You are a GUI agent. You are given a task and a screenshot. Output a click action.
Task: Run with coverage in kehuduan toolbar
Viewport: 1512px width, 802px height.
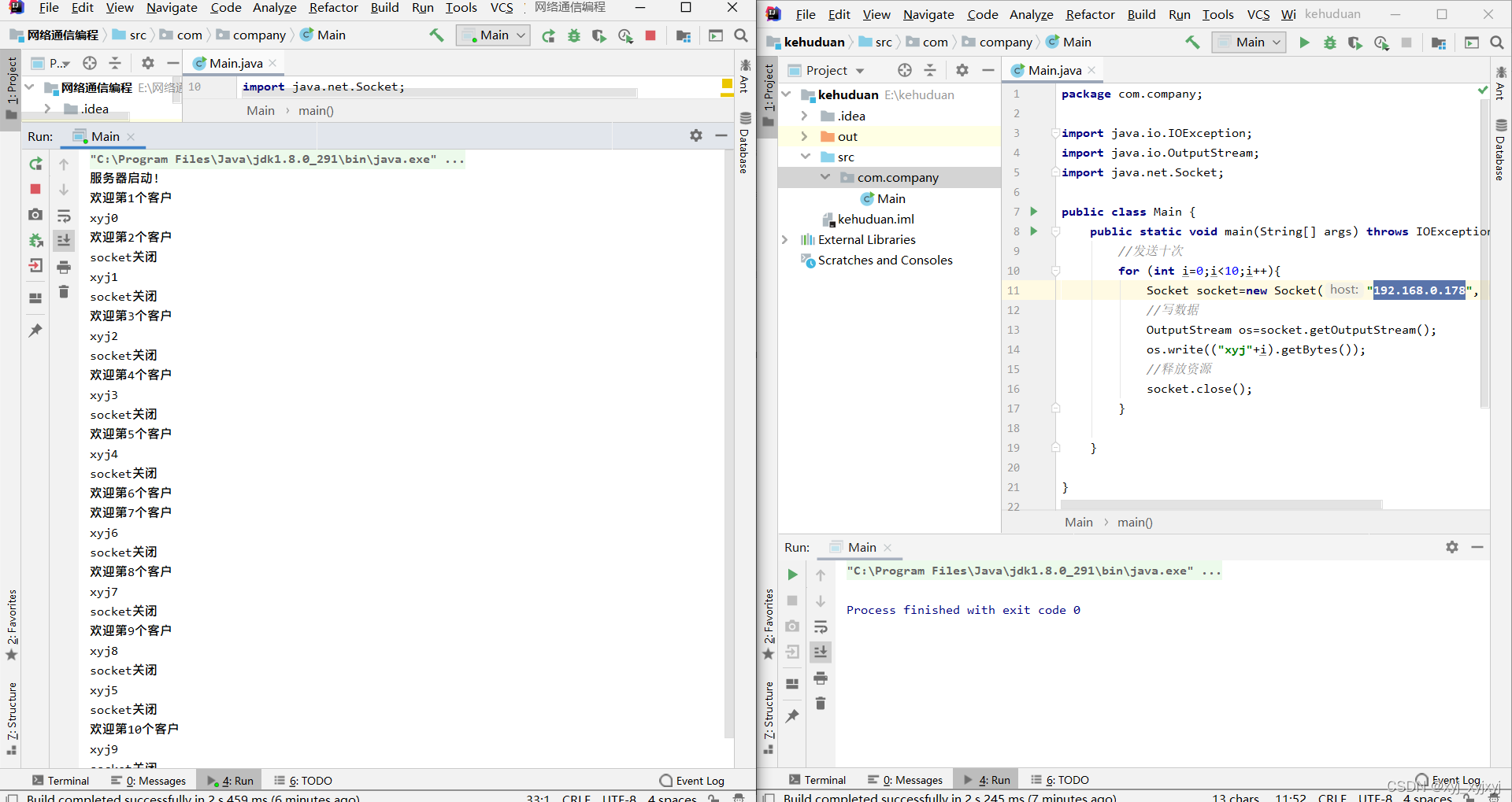[1355, 43]
